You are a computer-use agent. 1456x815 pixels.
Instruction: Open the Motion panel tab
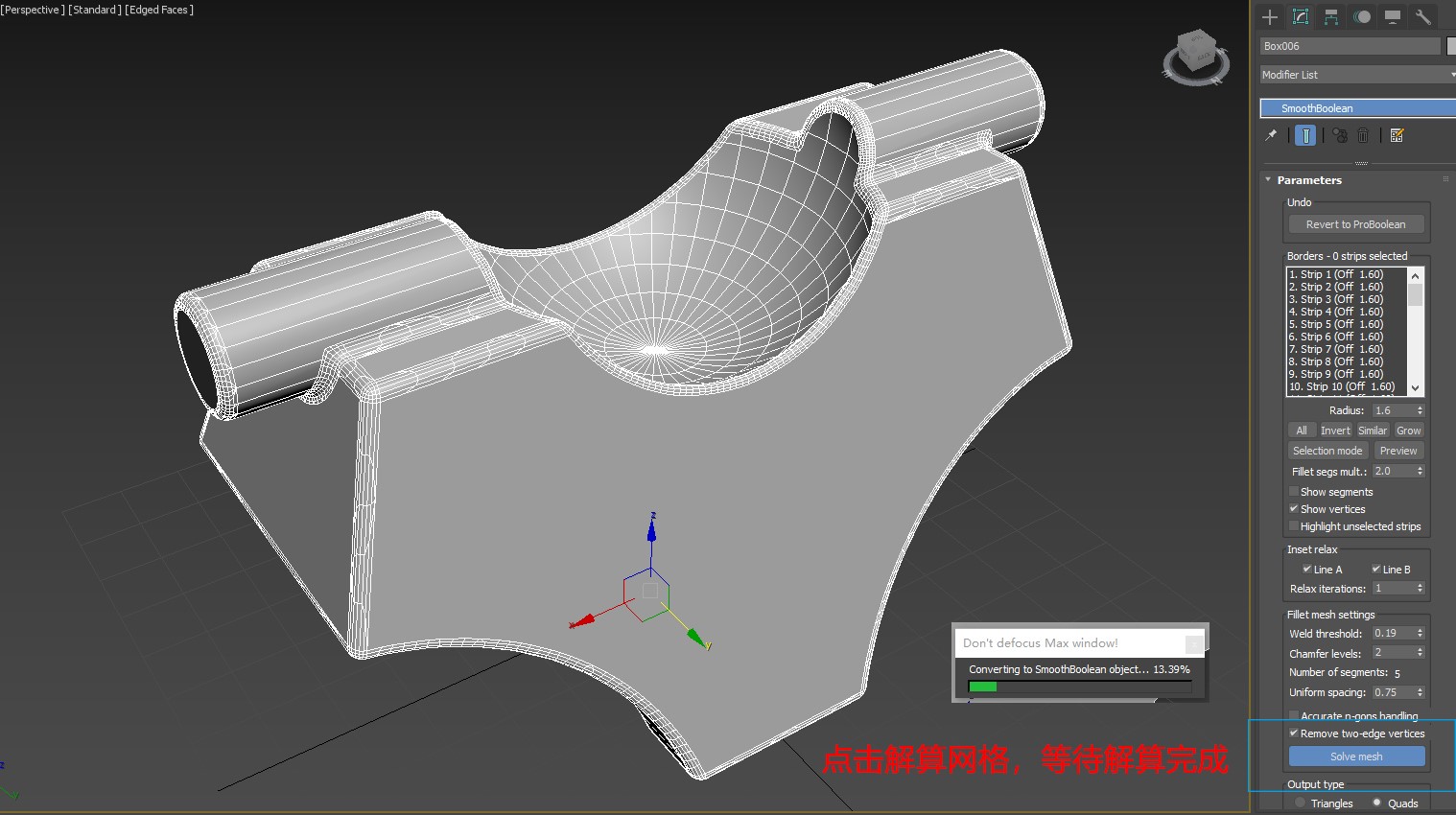[x=1362, y=16]
